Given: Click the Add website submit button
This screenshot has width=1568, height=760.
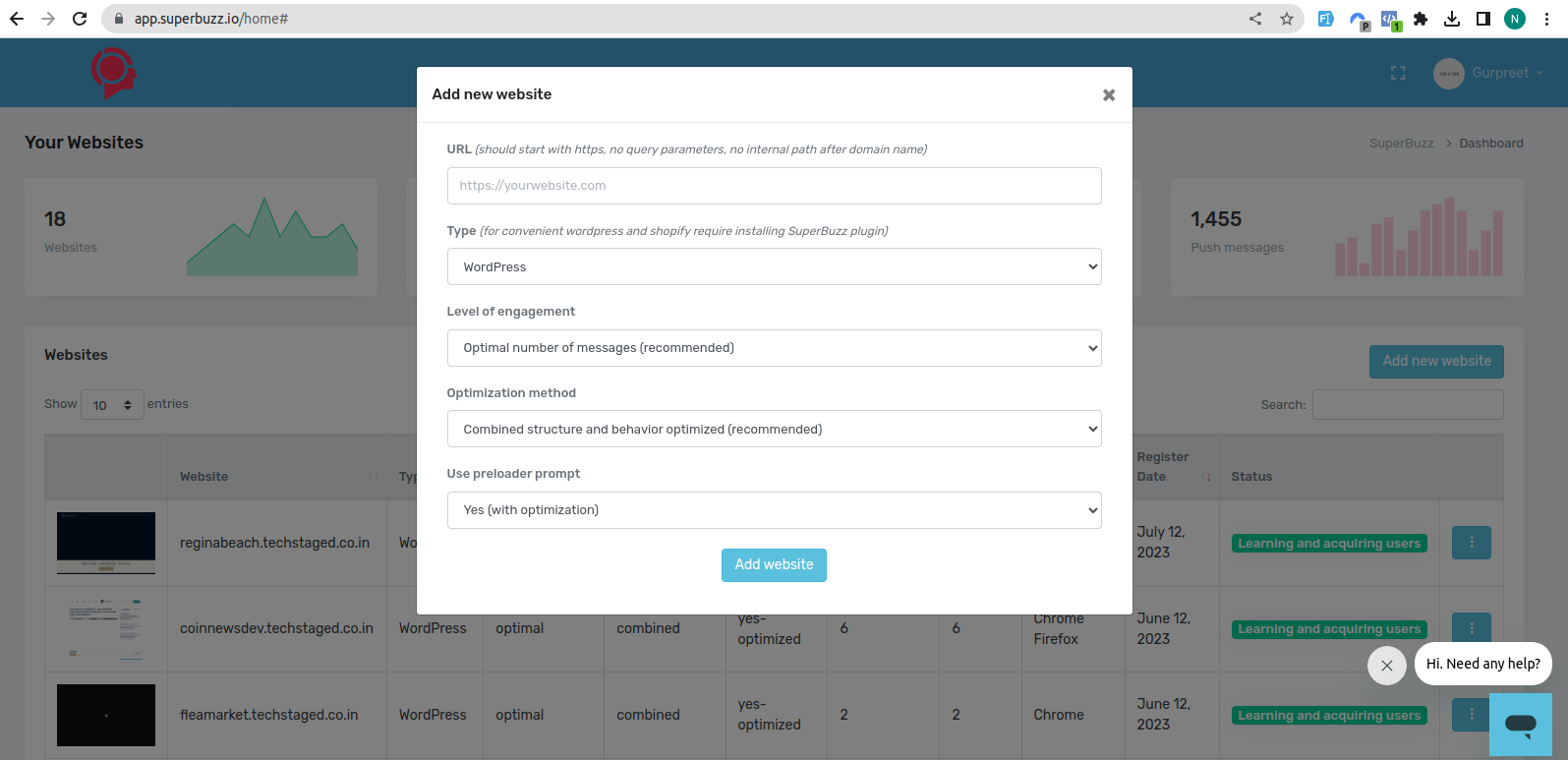Looking at the screenshot, I should point(774,565).
